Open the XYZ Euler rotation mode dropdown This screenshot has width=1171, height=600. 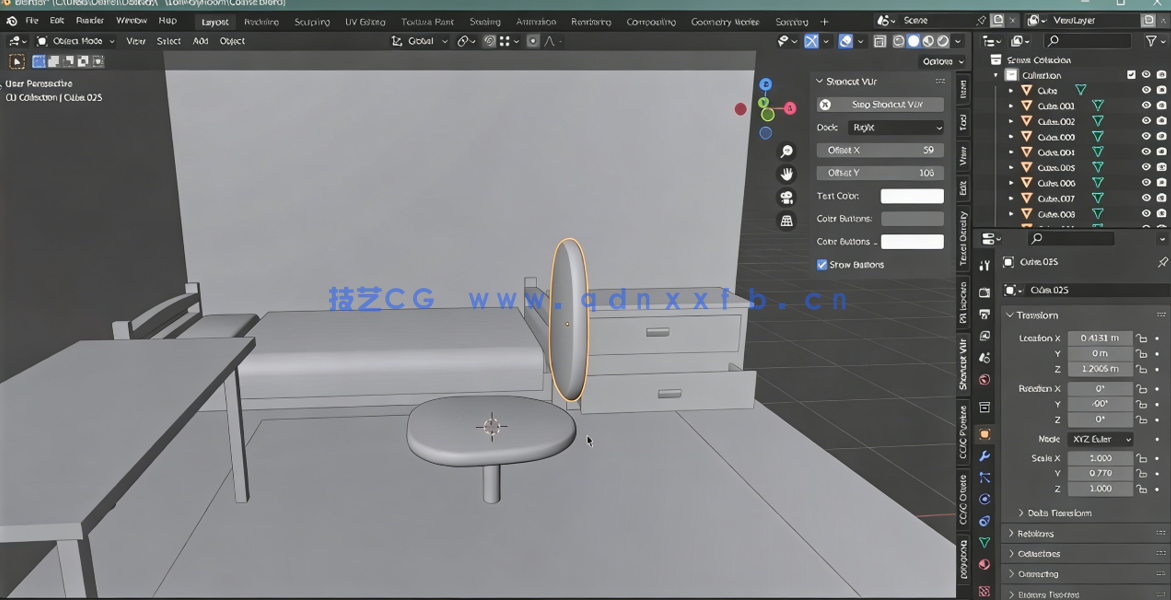pos(1100,438)
